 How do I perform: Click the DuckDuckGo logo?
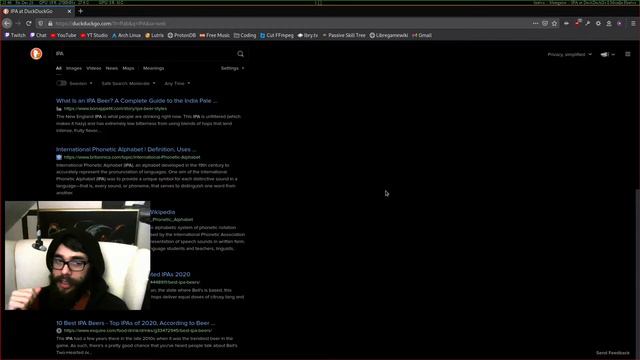[x=36, y=53]
